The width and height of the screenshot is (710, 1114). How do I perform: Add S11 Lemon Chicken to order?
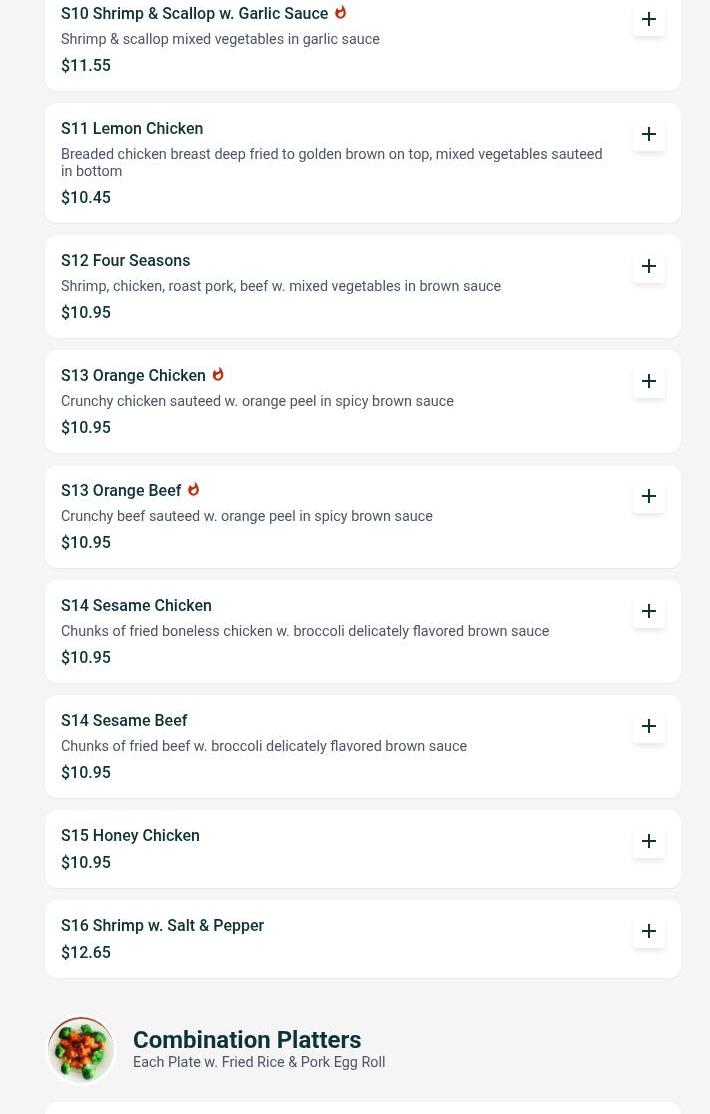pos(648,134)
